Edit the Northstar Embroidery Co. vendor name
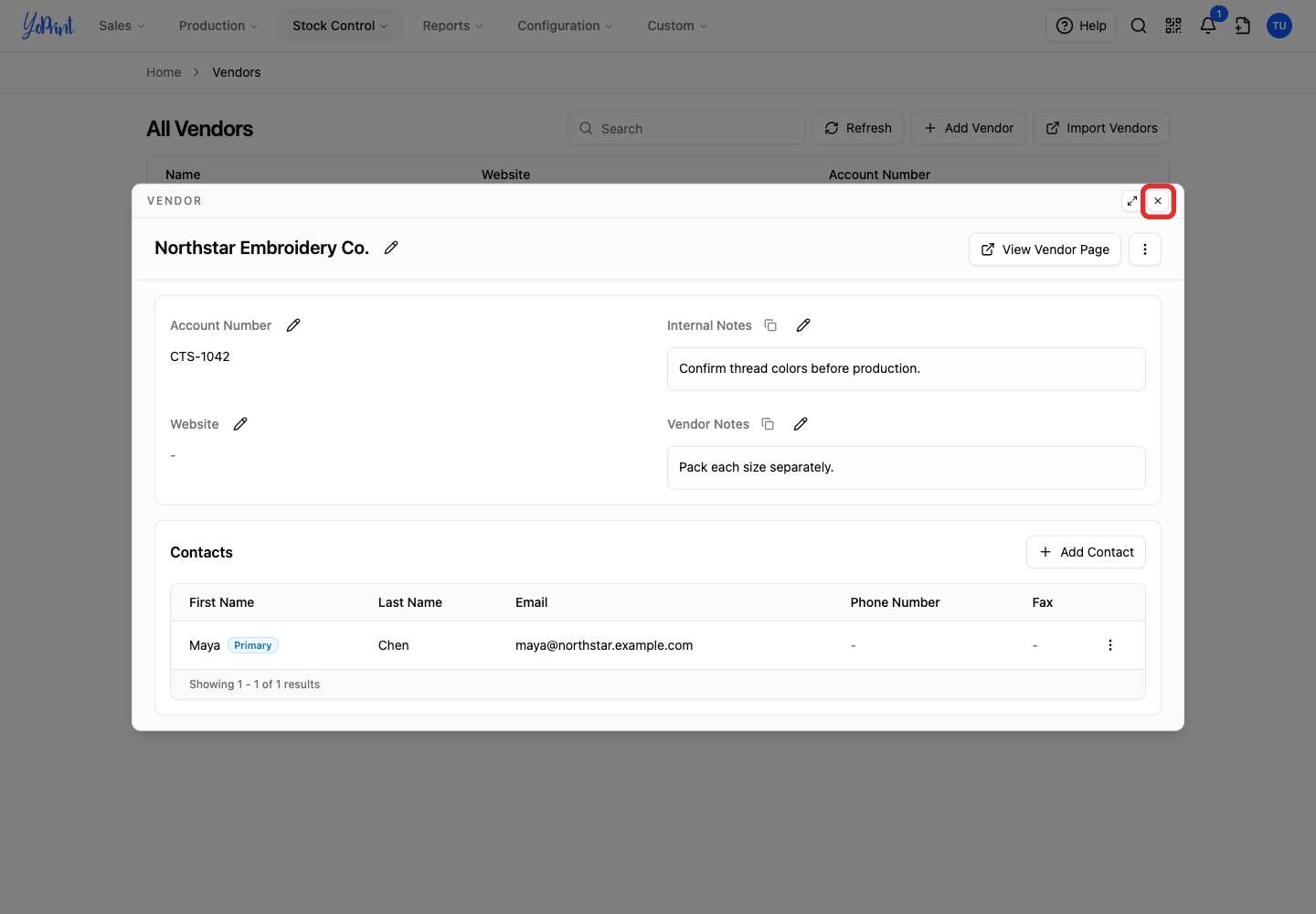1316x914 pixels. coord(391,248)
